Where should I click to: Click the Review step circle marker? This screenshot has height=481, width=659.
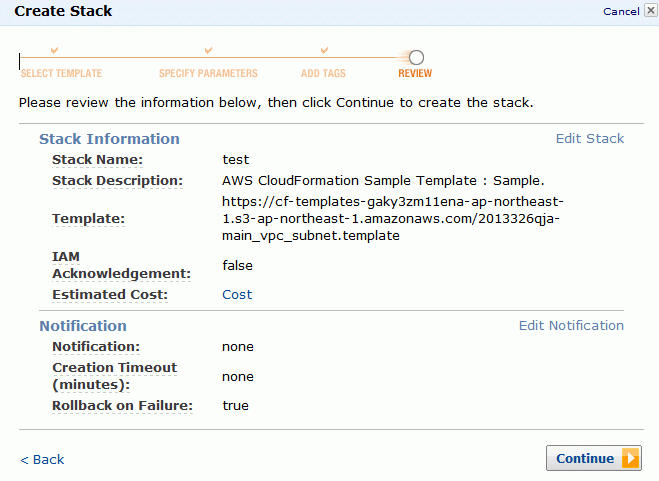pos(416,58)
